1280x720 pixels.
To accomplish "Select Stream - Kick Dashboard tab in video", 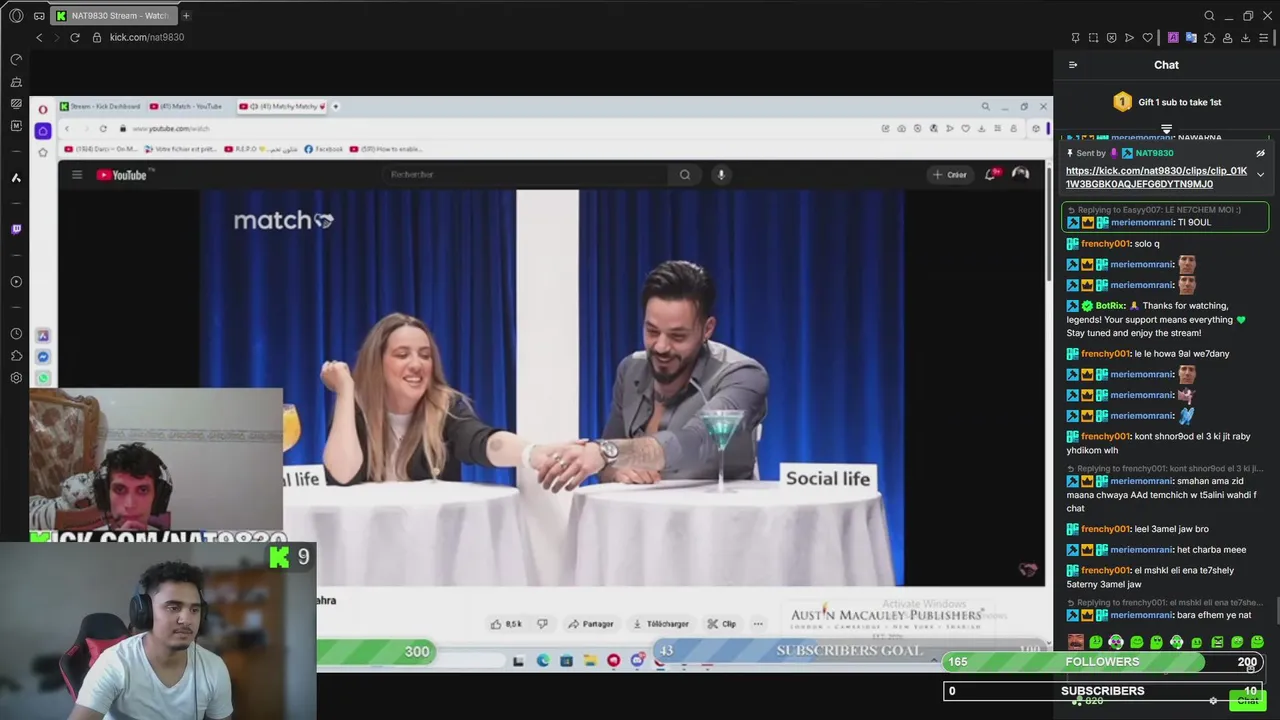I will (x=100, y=106).
